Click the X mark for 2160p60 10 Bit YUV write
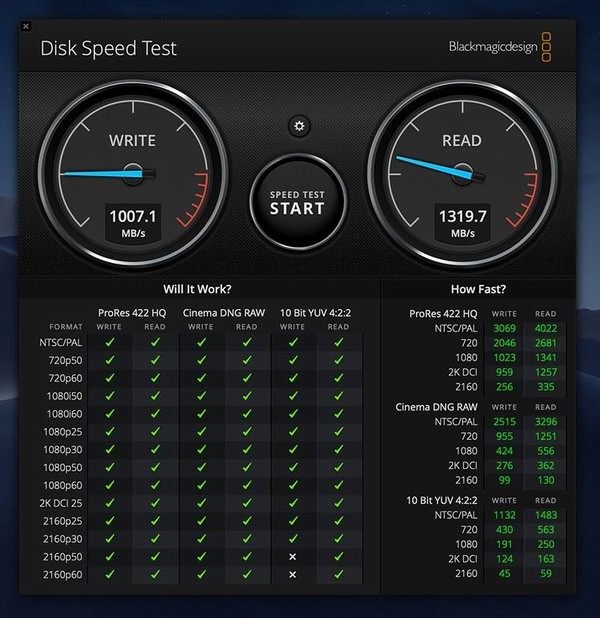Viewport: 600px width, 618px height. tap(292, 574)
